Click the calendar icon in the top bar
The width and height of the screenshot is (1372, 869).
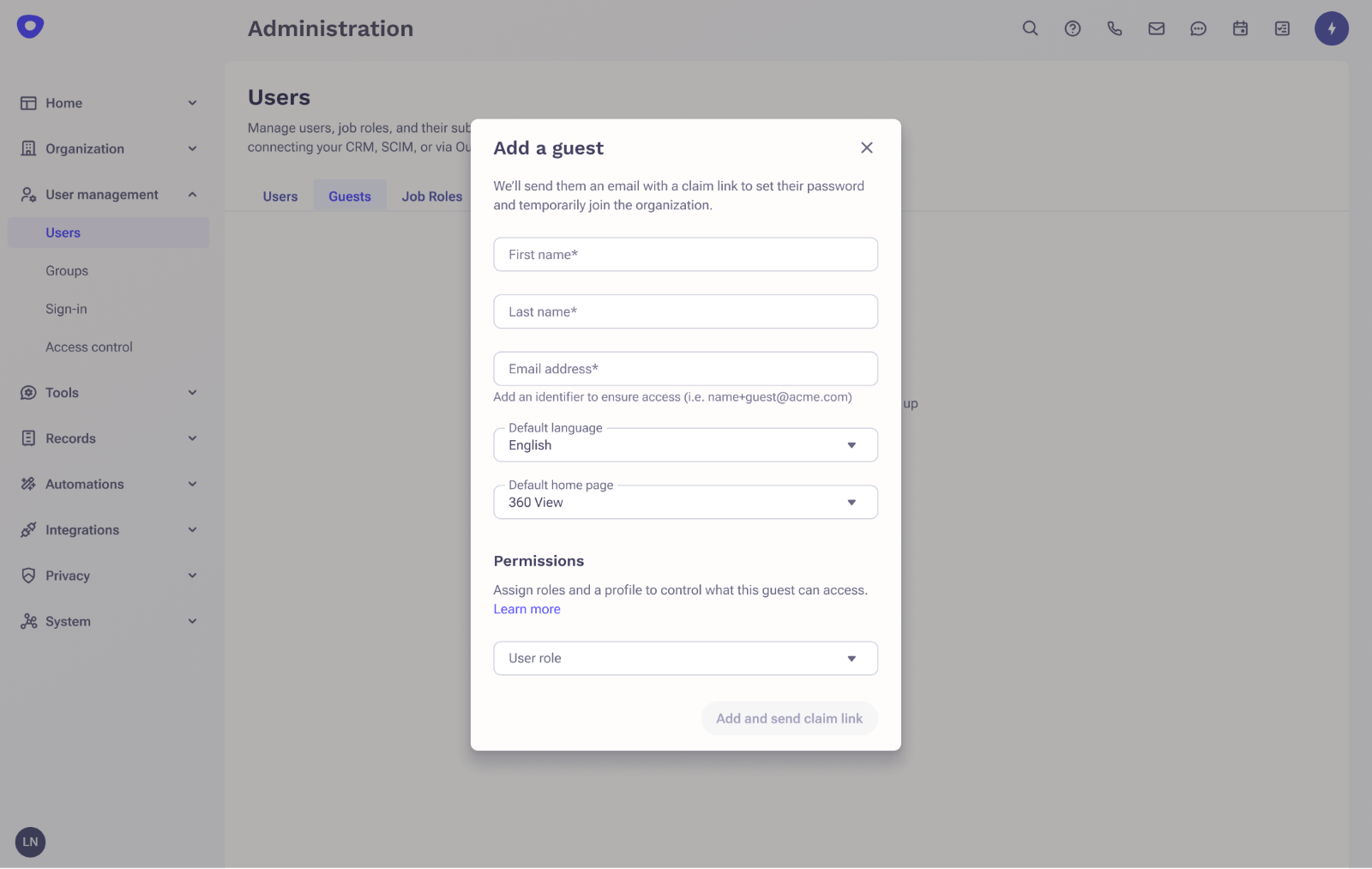[1240, 28]
